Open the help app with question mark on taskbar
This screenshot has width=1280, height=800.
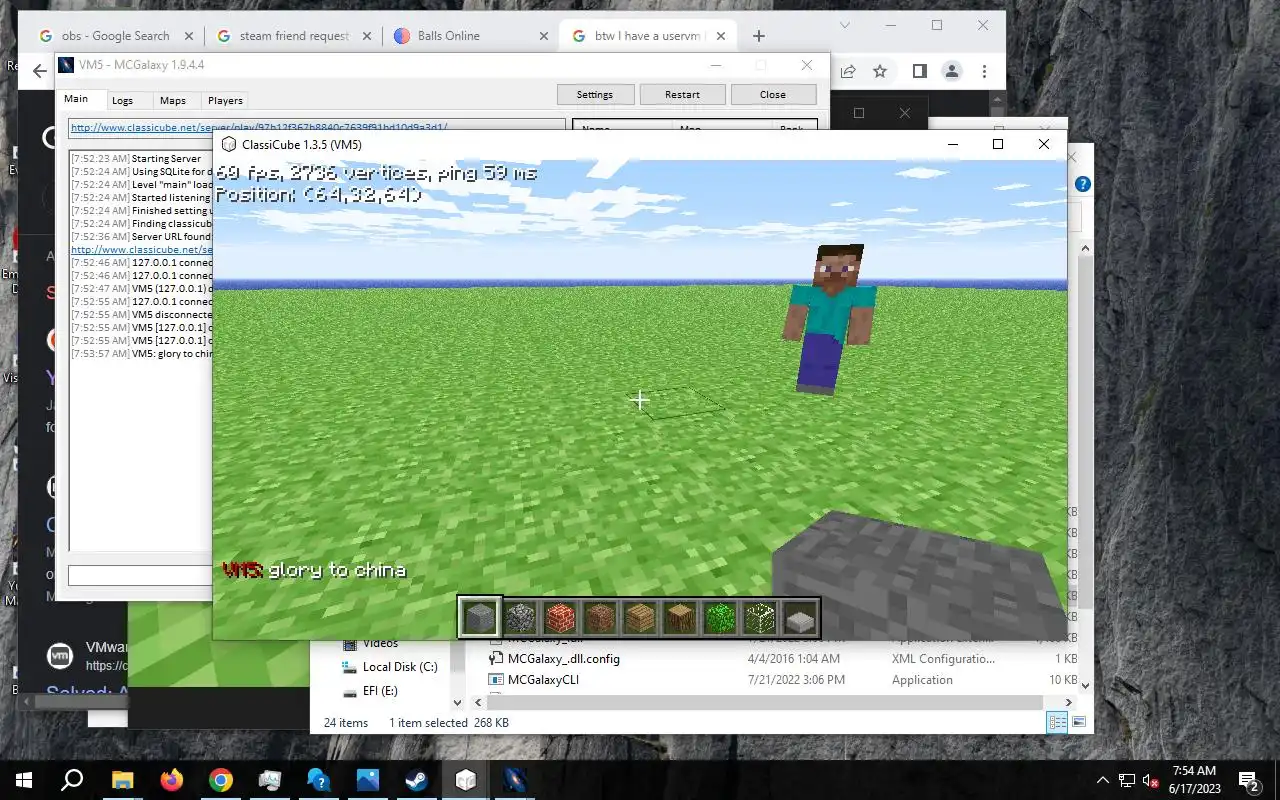tap(318, 780)
